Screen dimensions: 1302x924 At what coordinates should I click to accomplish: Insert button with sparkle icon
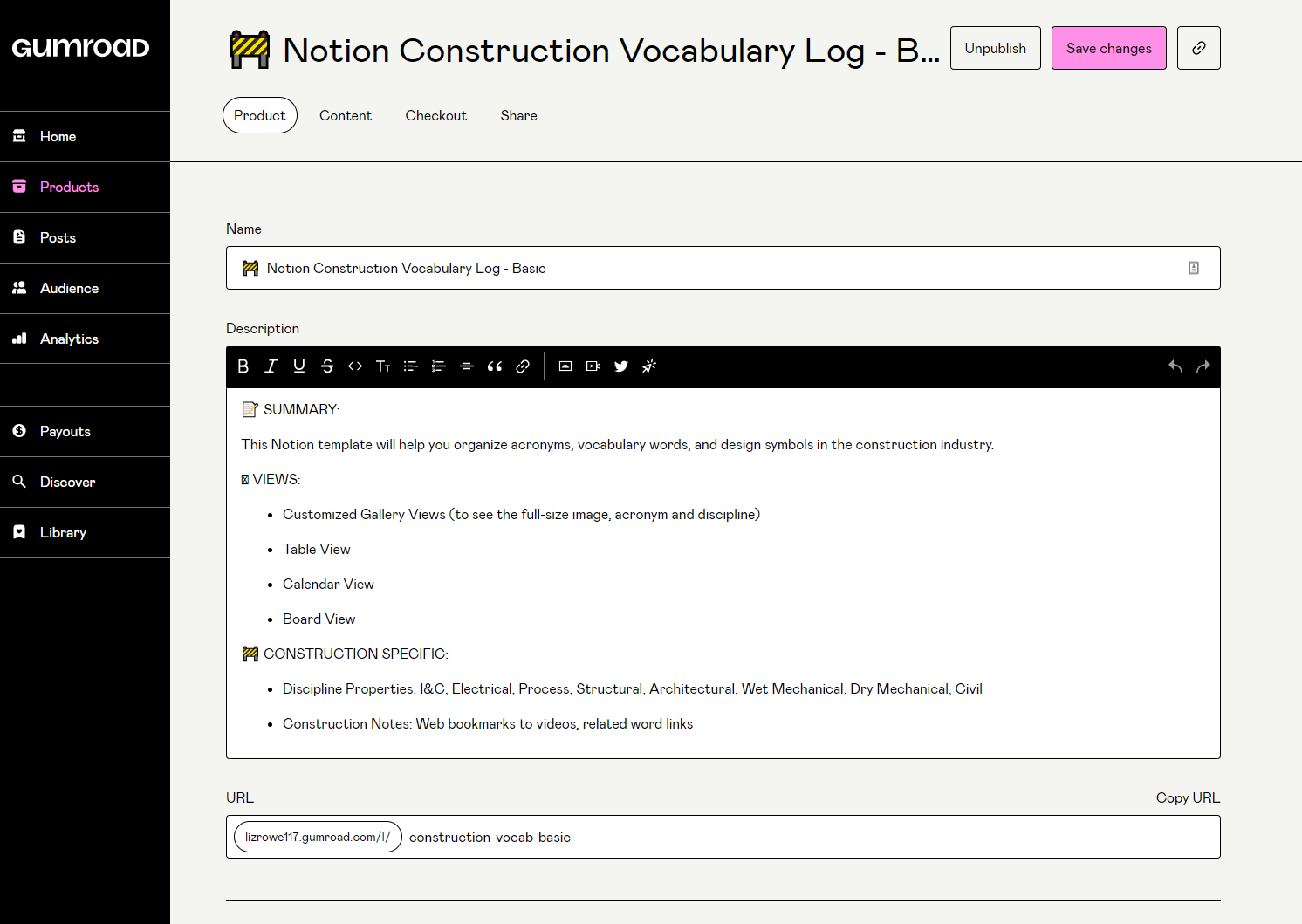coord(649,366)
